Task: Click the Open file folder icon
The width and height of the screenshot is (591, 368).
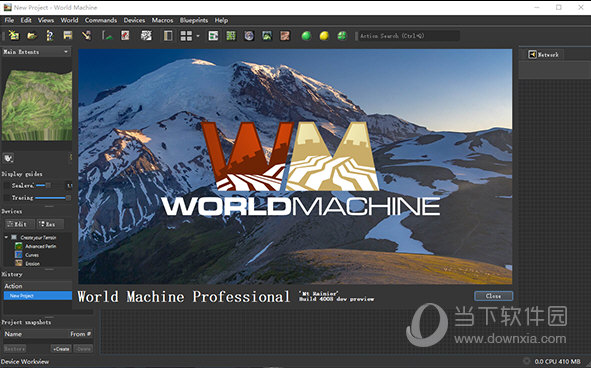Action: 32,35
